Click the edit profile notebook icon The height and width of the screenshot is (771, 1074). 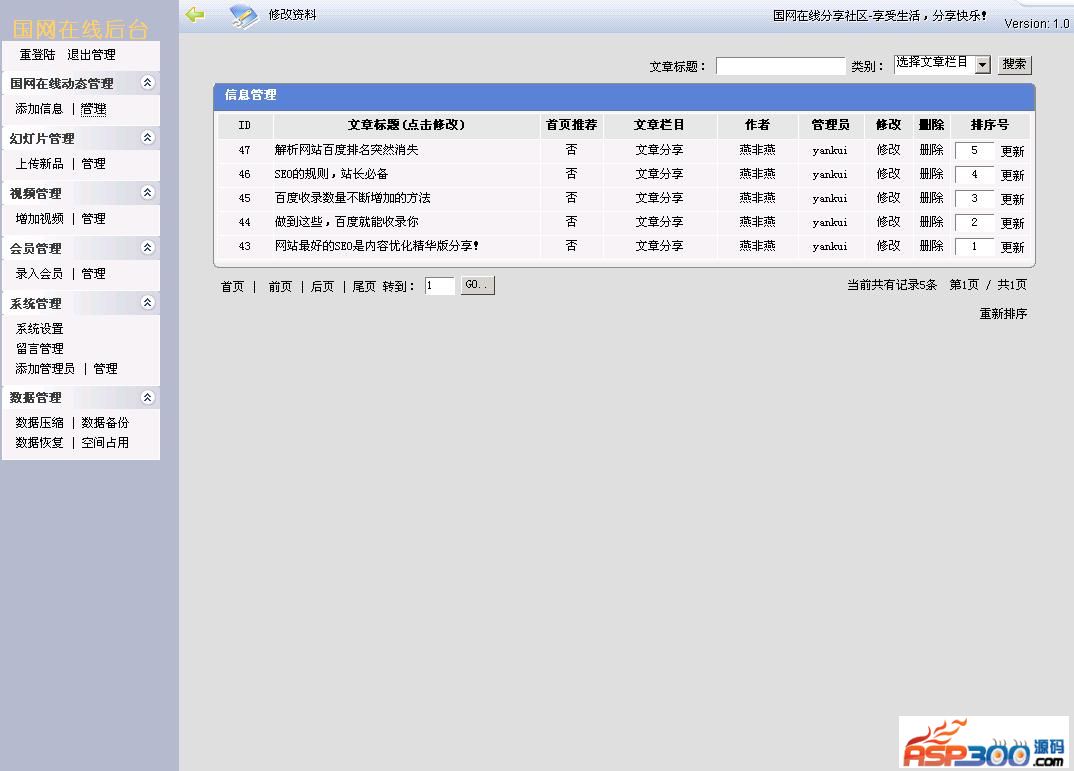[243, 16]
